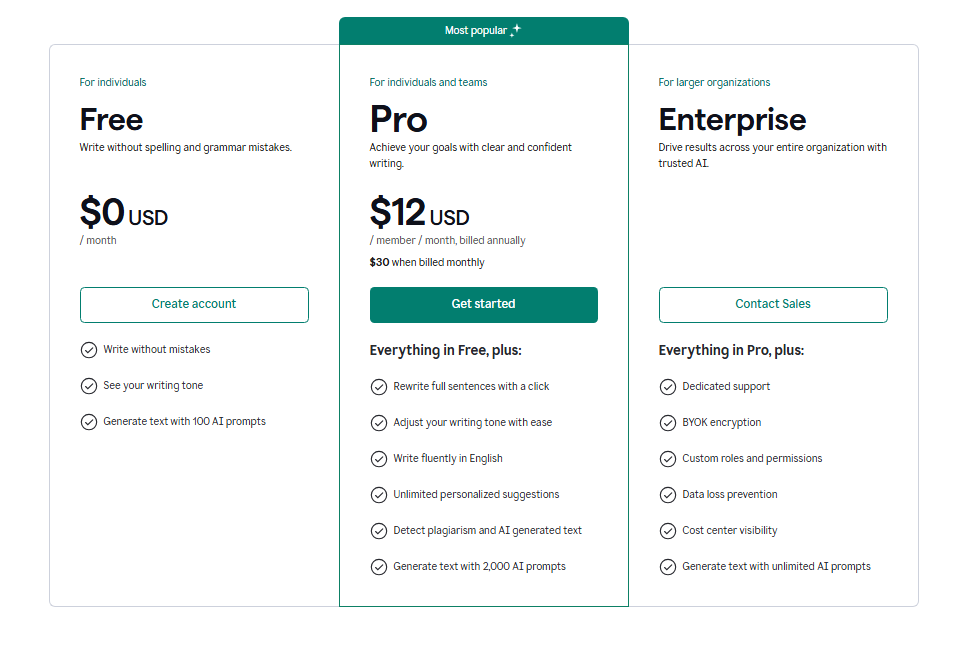
Task: Click the $12 USD price text
Action: tap(419, 213)
